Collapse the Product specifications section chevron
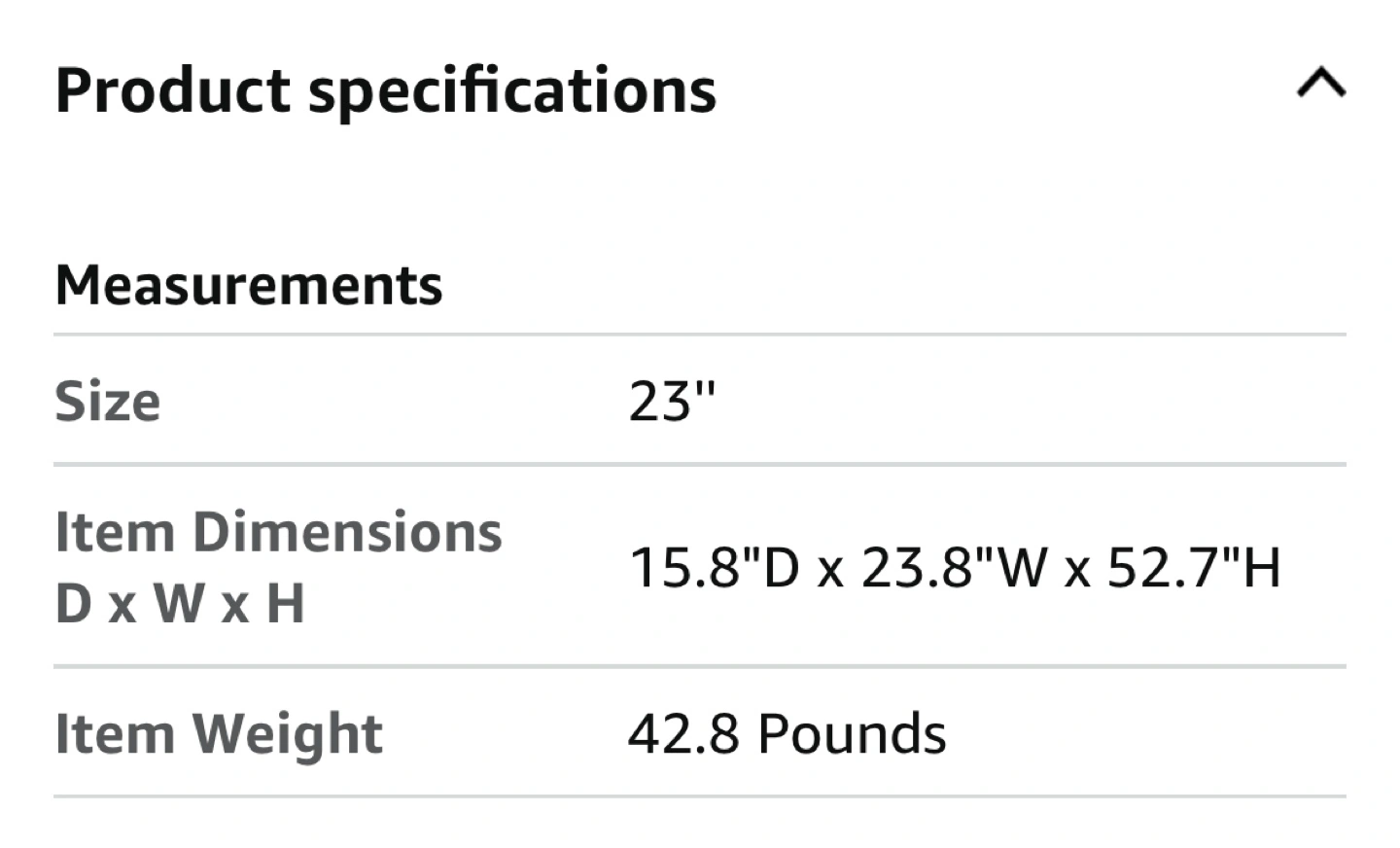Screen dimensions: 1400x848 (x=1321, y=85)
